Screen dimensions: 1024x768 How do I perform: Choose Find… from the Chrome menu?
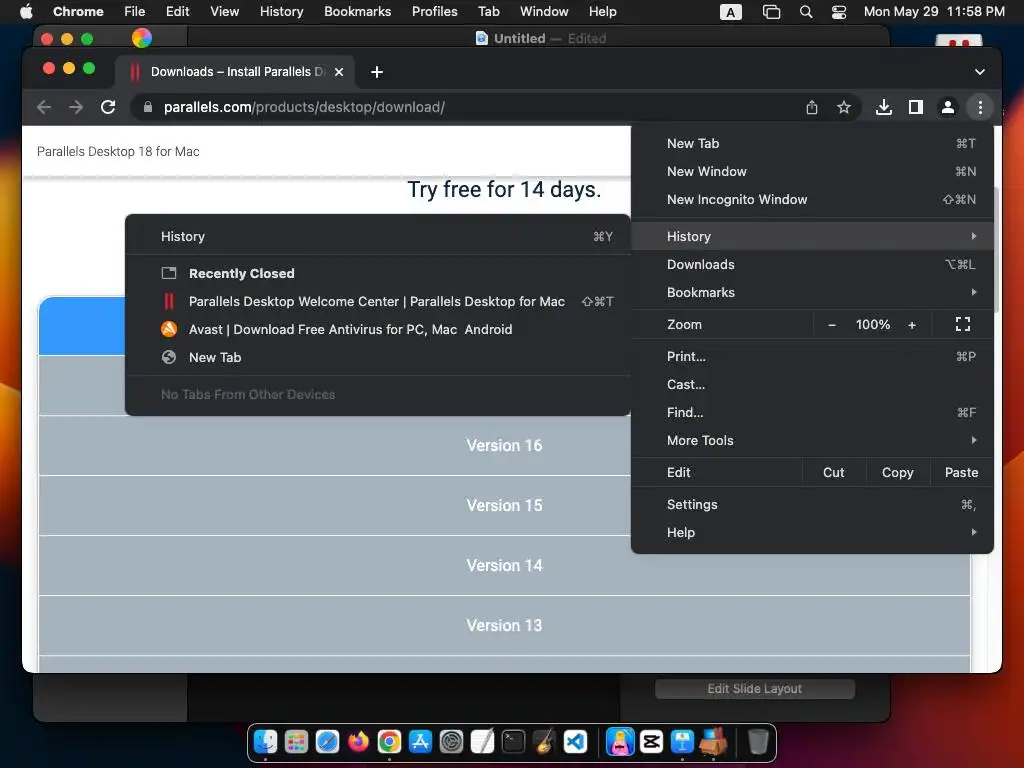tap(812, 413)
